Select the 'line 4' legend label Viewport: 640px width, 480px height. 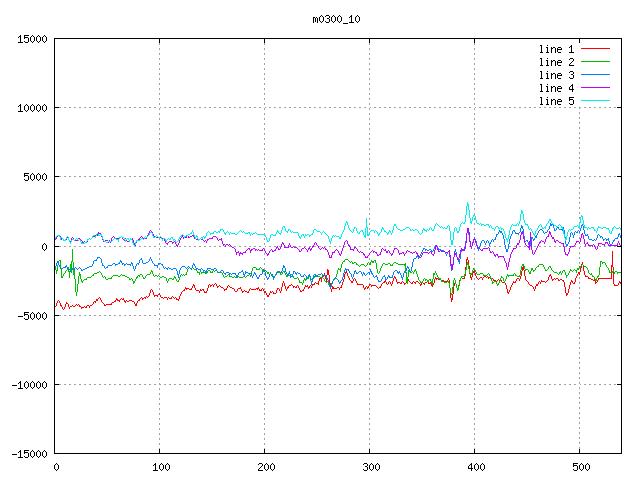(556, 88)
